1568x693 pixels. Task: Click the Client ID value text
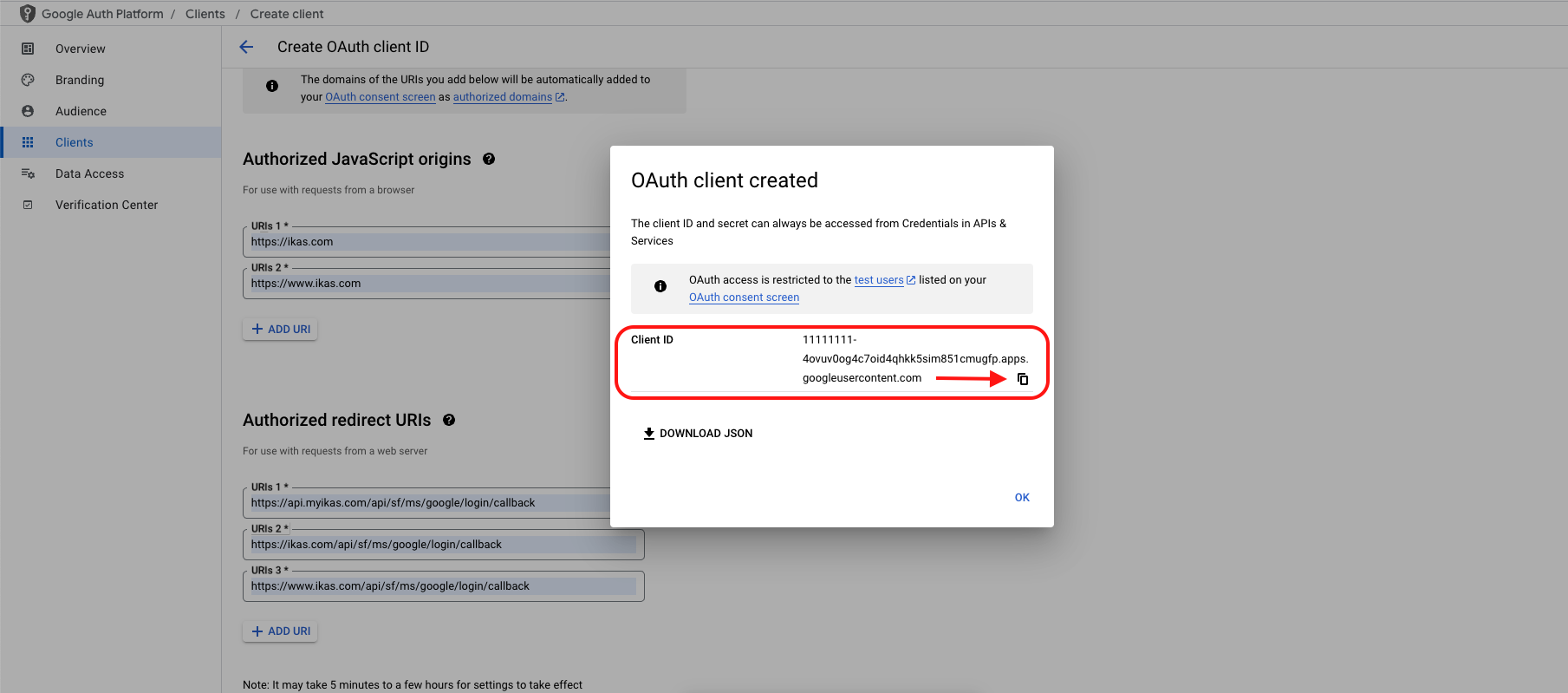[915, 359]
